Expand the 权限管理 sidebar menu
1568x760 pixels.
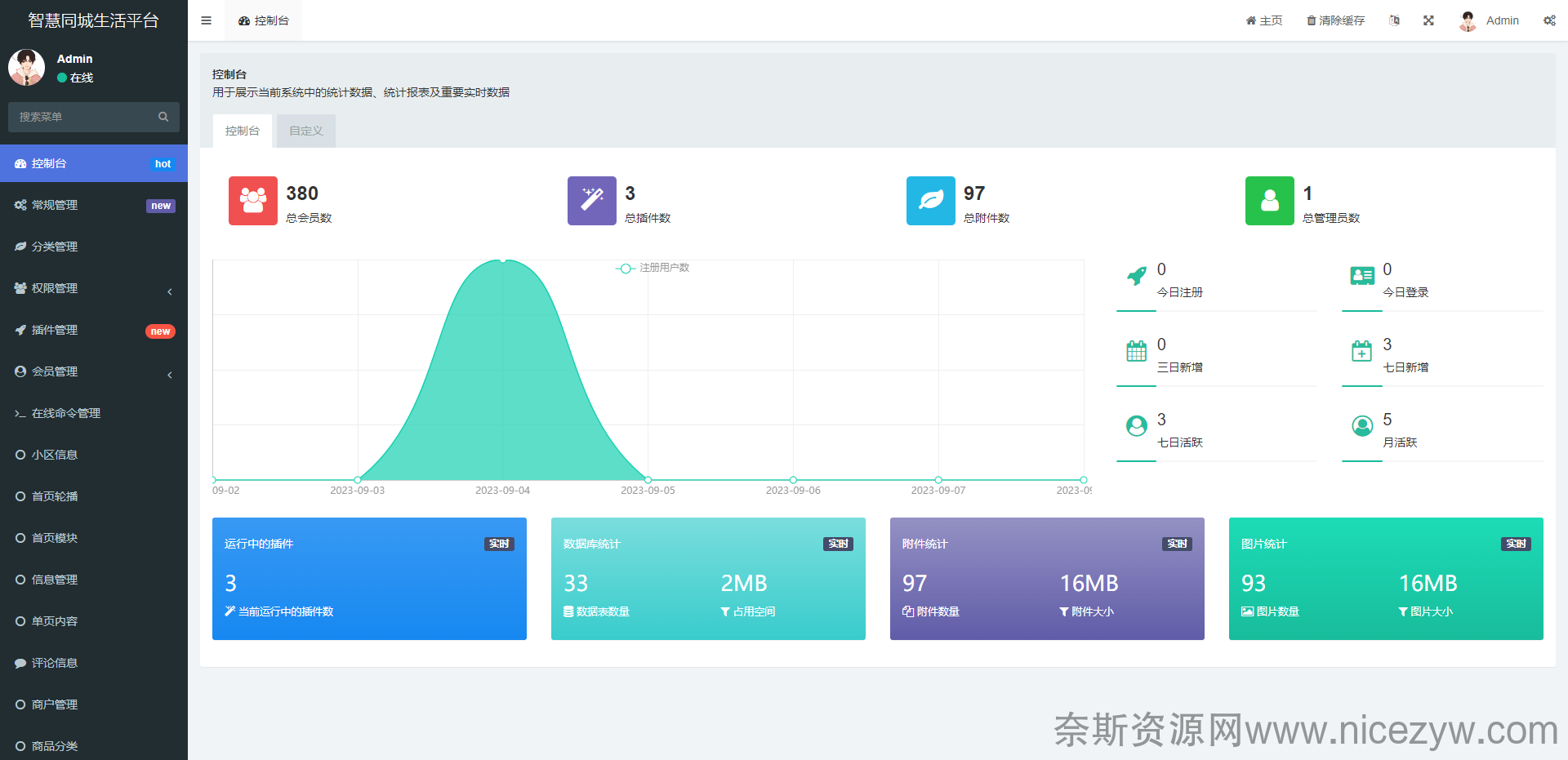tap(94, 288)
